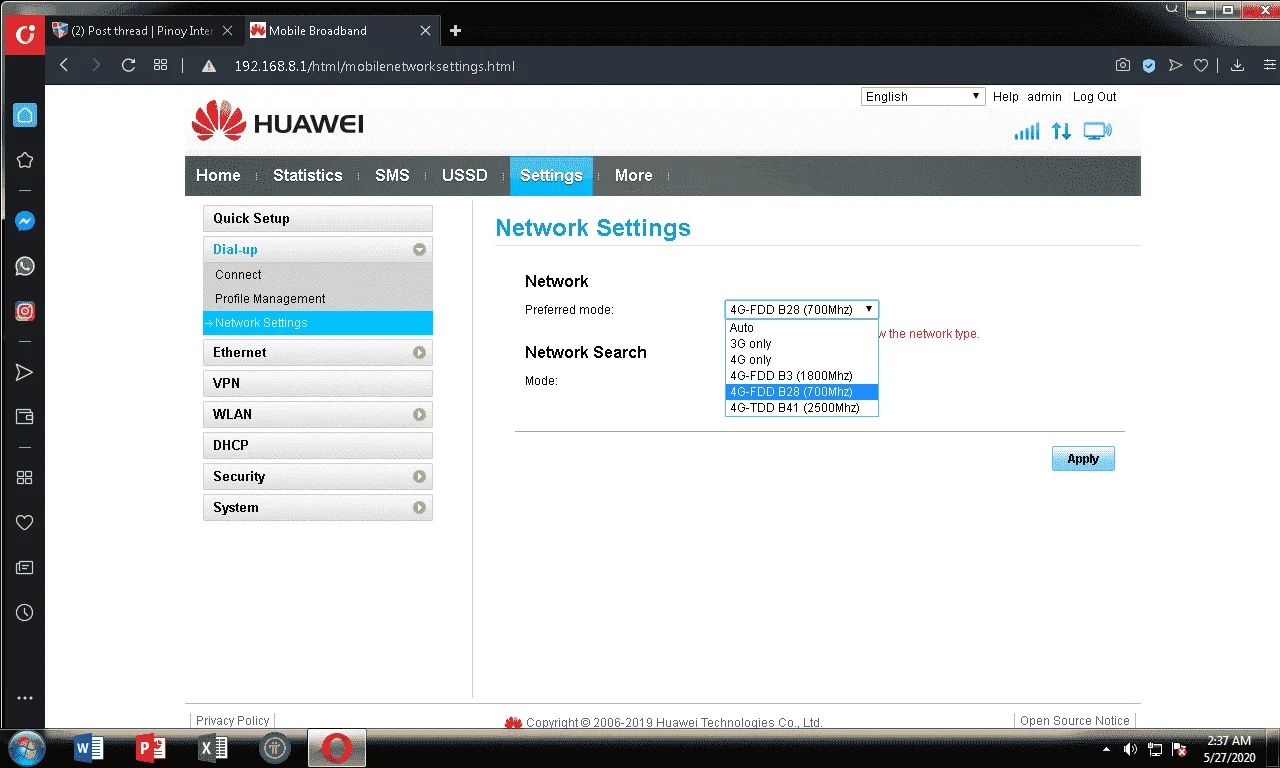Viewport: 1280px width, 768px height.
Task: Click the Help link
Action: click(x=1006, y=97)
